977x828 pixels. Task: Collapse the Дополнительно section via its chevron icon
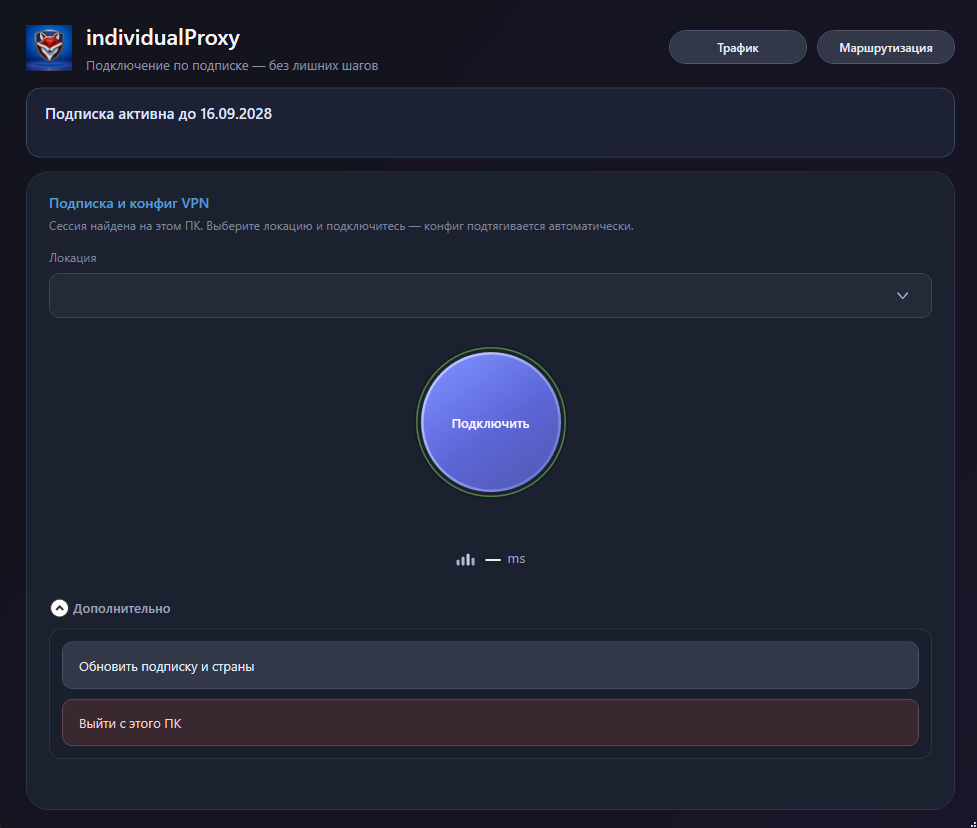(x=59, y=608)
